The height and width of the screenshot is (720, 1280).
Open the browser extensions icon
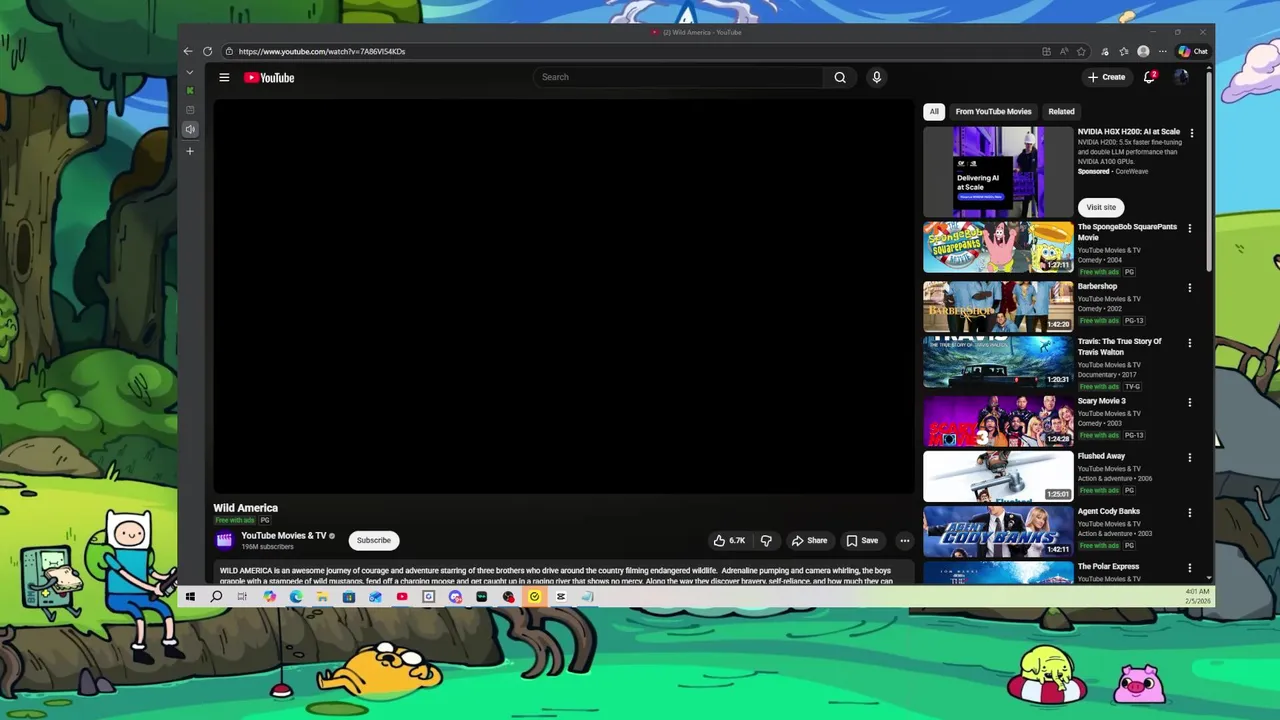1105,51
